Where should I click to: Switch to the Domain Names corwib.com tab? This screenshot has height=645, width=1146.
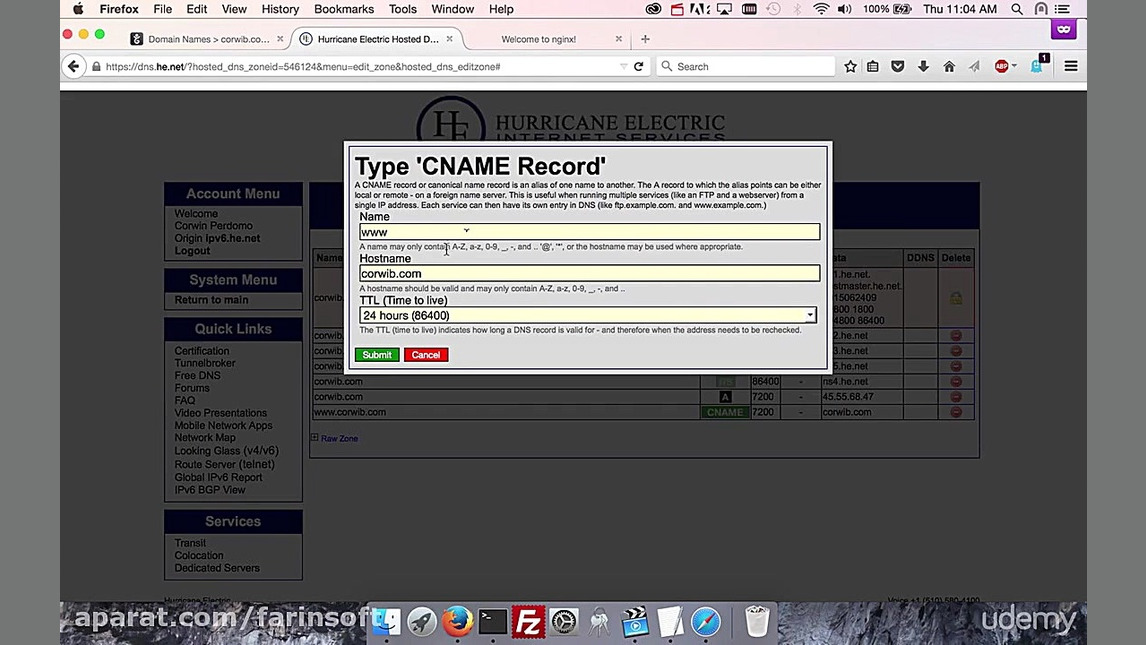pyautogui.click(x=208, y=39)
